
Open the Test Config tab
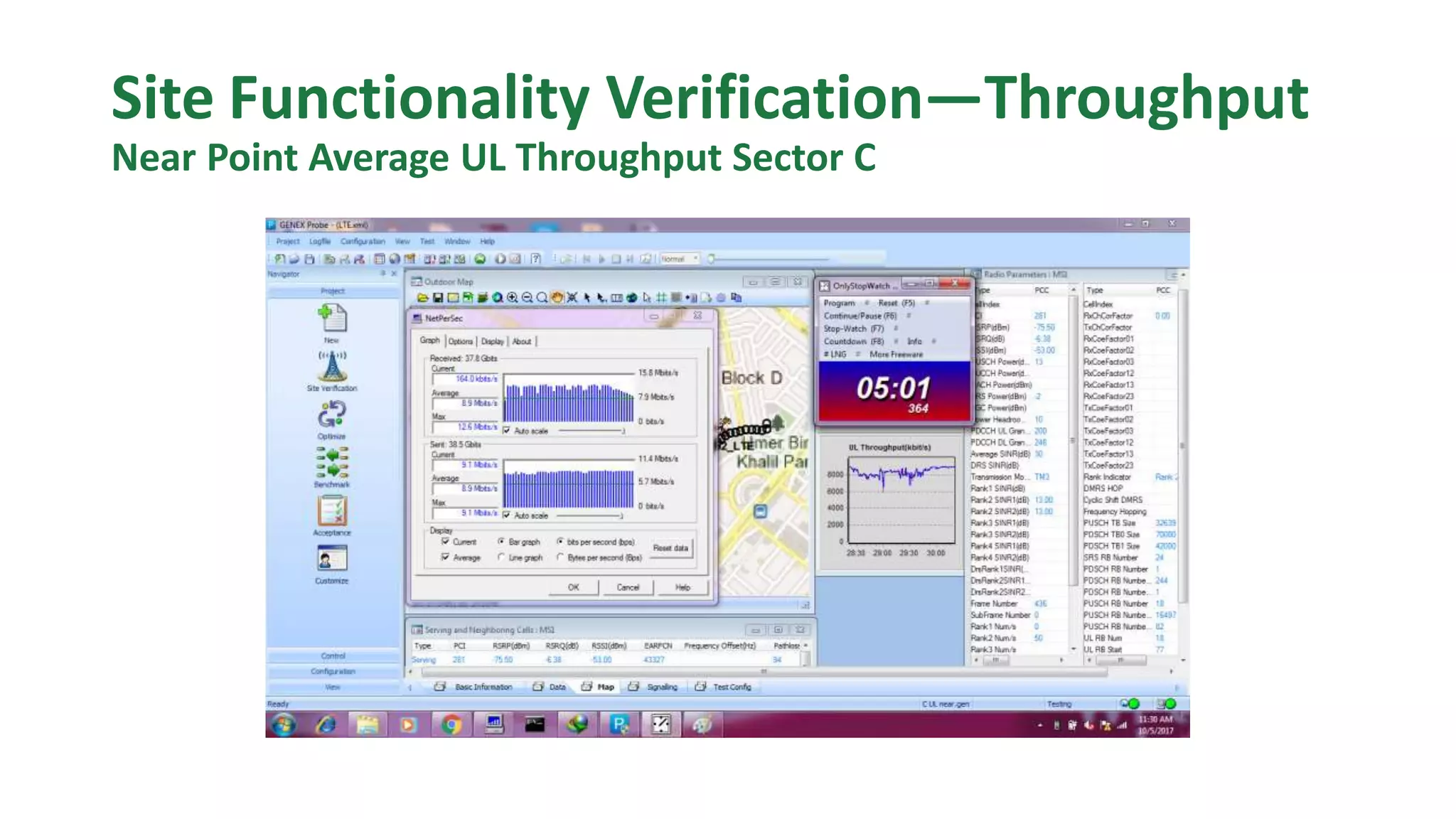pos(724,687)
